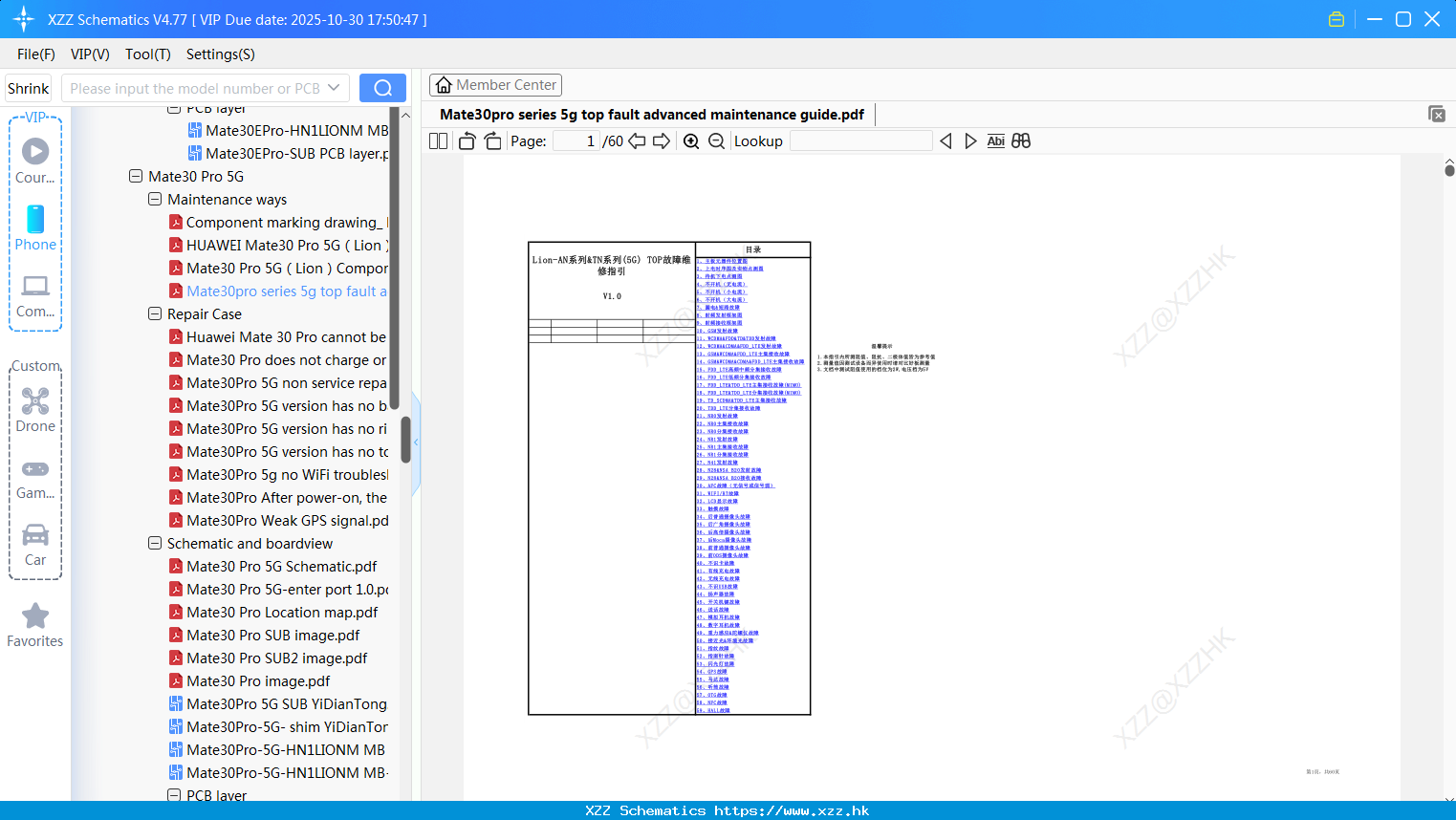This screenshot has height=820, width=1456.
Task: Click the Shrink button
Action: click(x=29, y=88)
